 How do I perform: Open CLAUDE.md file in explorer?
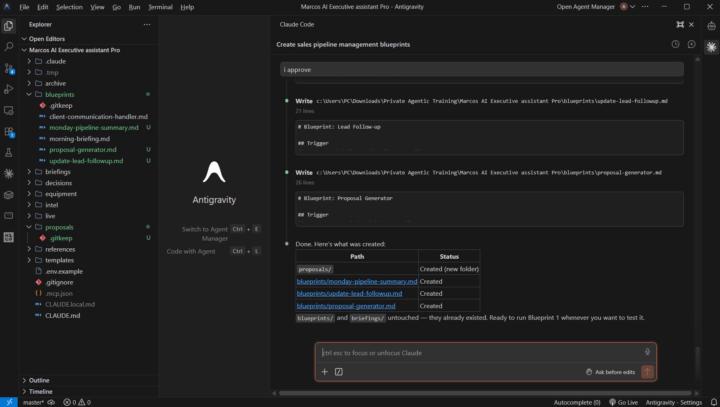(62, 315)
